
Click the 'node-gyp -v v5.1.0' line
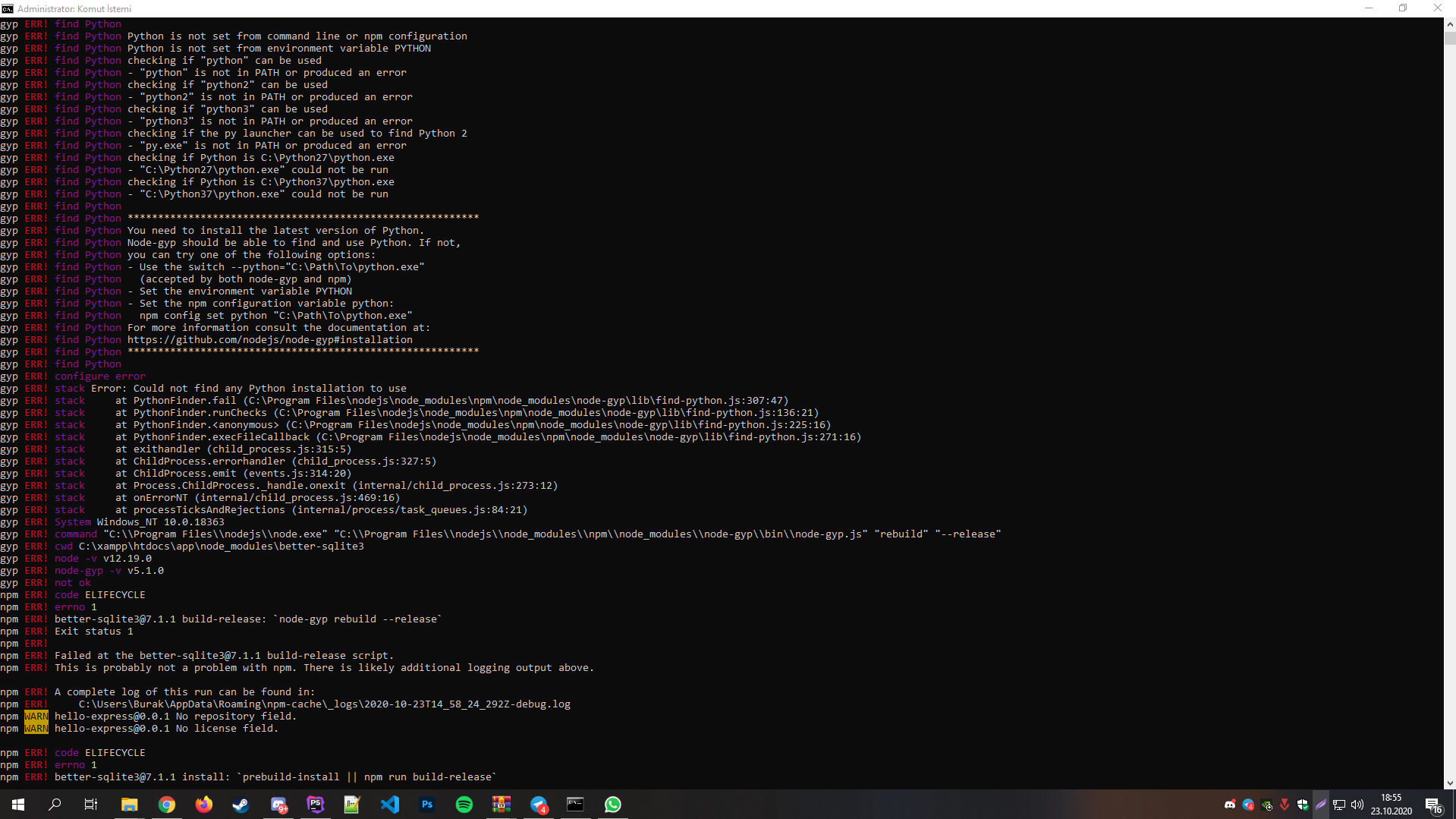click(109, 571)
